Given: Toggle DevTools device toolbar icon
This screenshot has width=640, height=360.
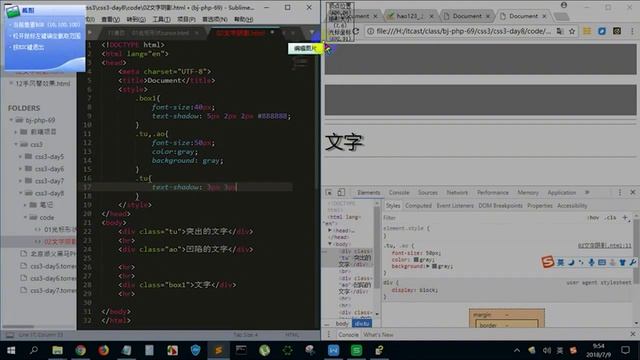Looking at the screenshot, I should point(341,192).
